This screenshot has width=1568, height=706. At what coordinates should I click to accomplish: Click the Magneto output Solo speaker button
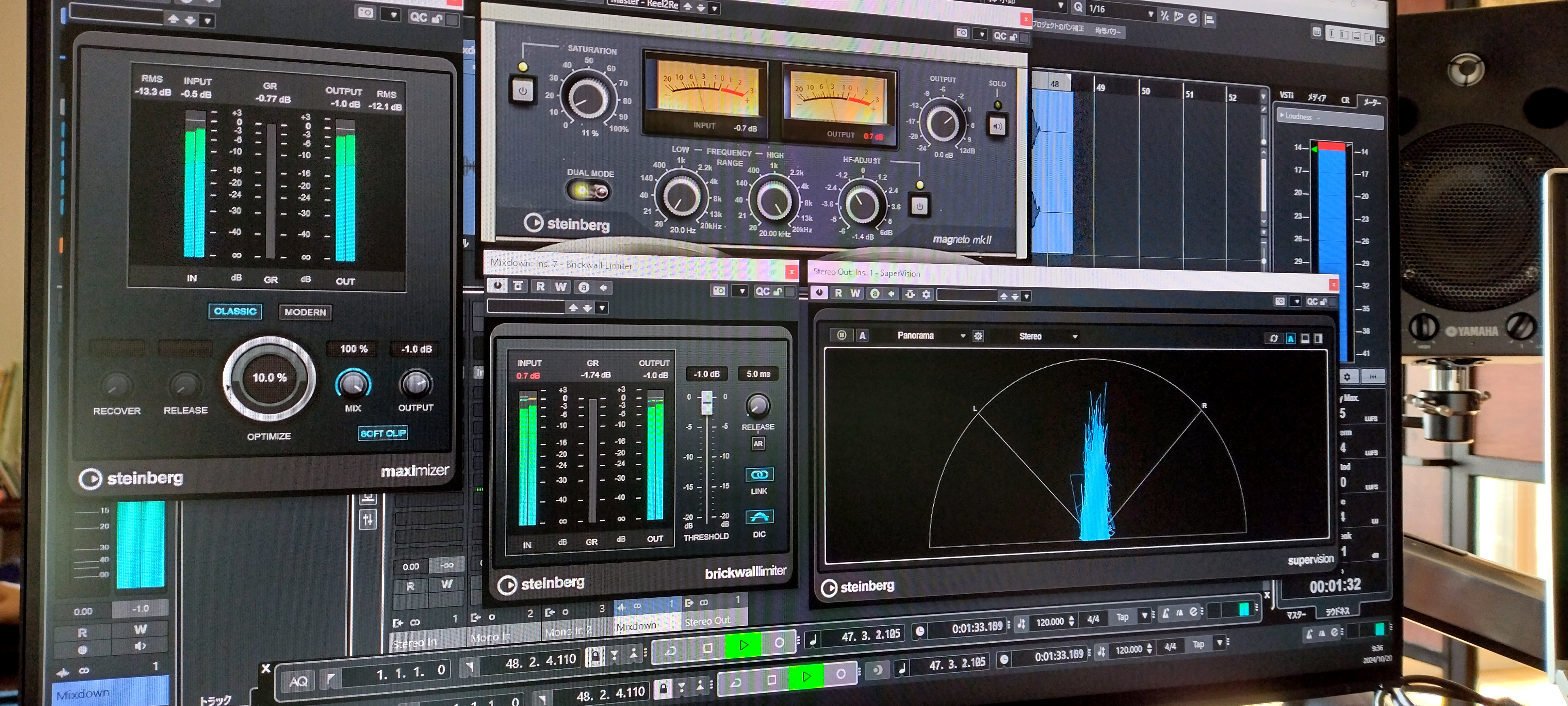[x=997, y=126]
